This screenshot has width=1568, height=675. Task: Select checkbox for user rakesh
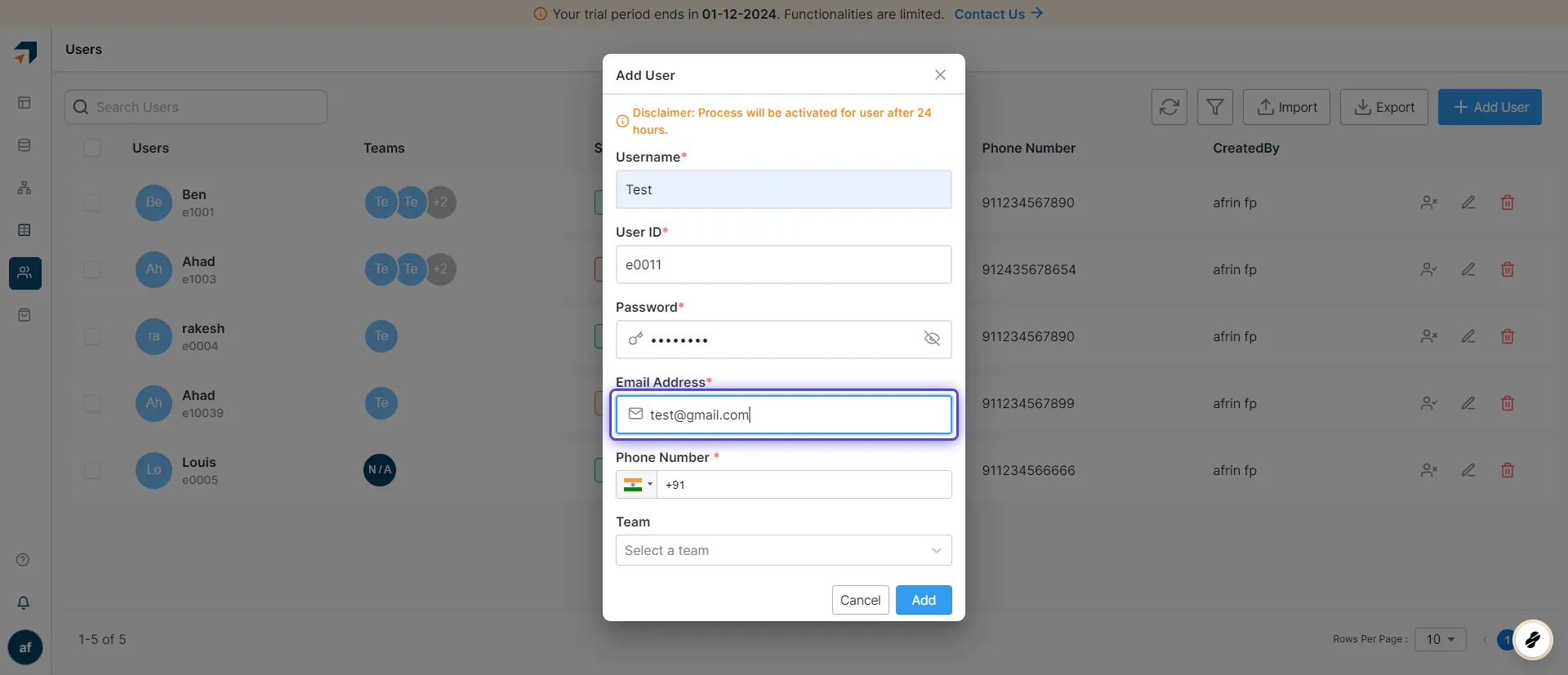(92, 336)
